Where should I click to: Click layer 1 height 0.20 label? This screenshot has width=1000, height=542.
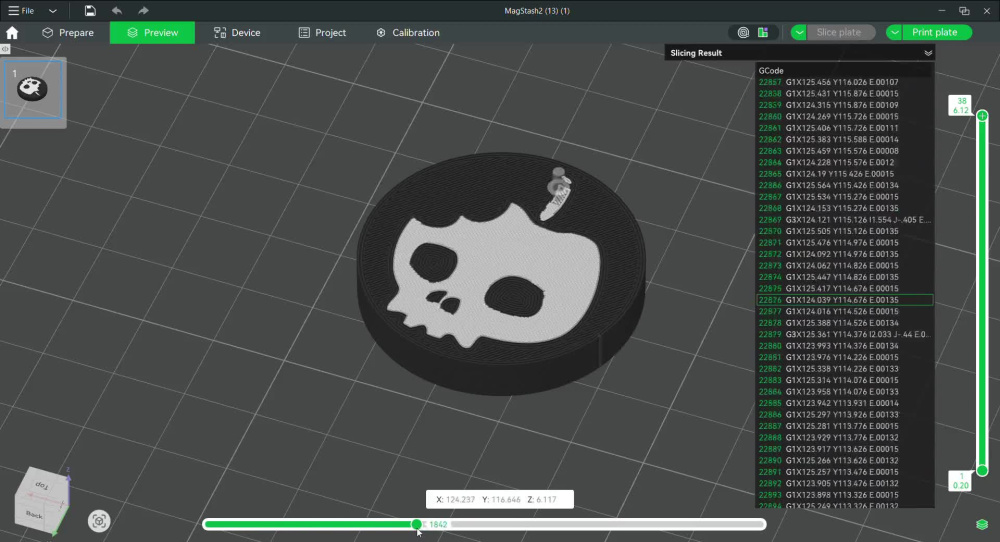click(960, 481)
